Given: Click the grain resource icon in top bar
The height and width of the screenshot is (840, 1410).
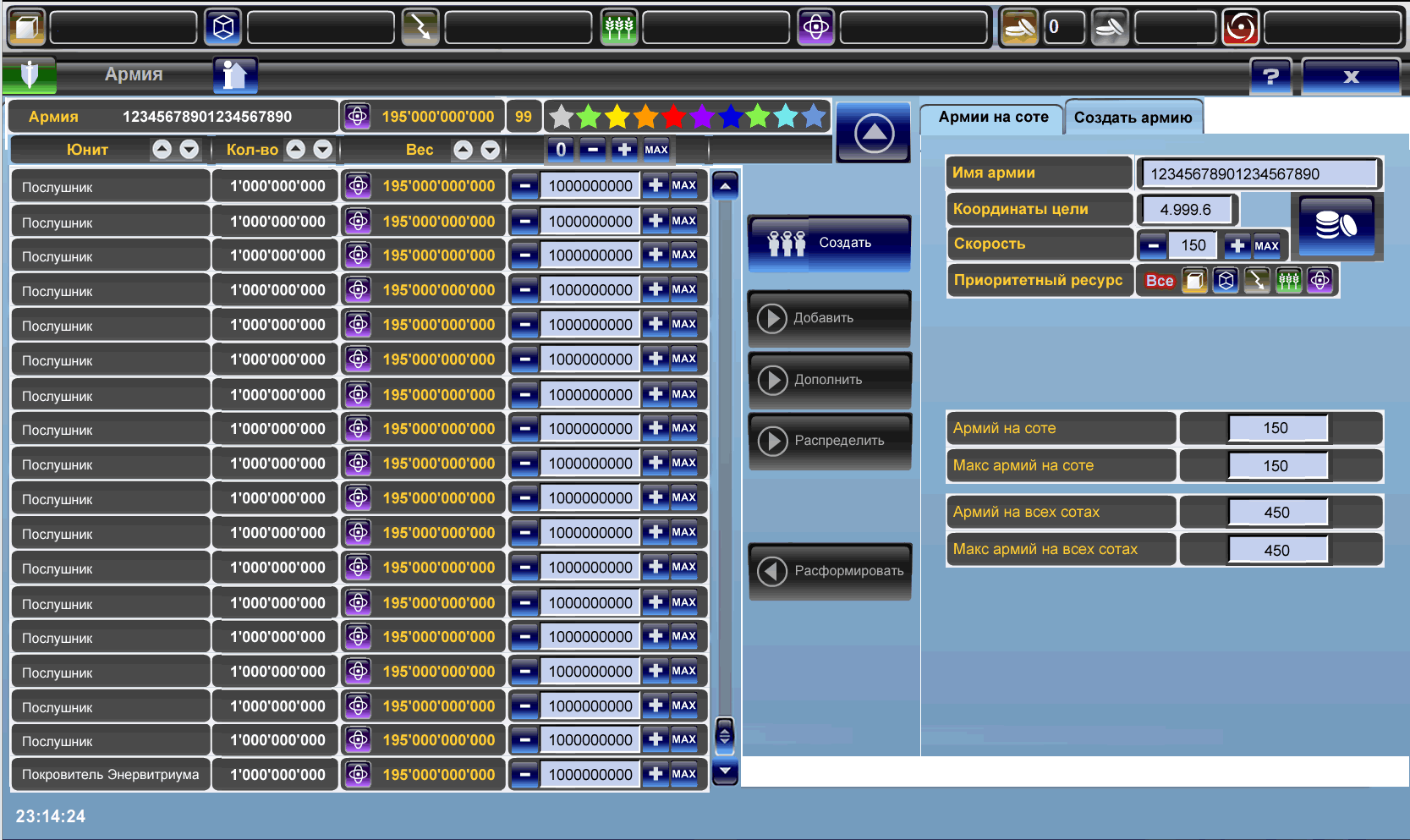Looking at the screenshot, I should [618, 28].
